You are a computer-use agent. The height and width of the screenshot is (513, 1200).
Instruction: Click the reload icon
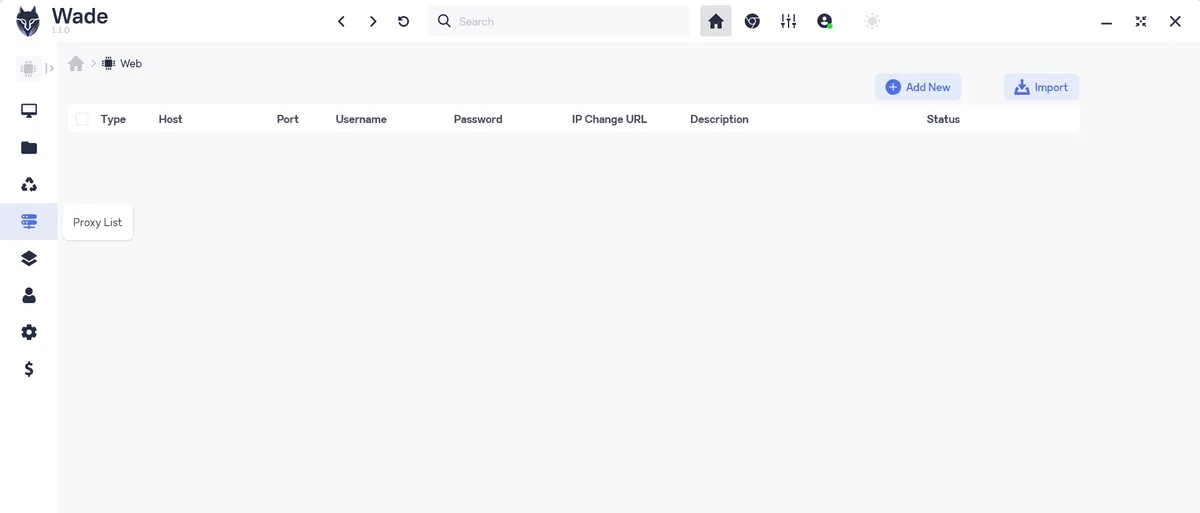[x=404, y=21]
